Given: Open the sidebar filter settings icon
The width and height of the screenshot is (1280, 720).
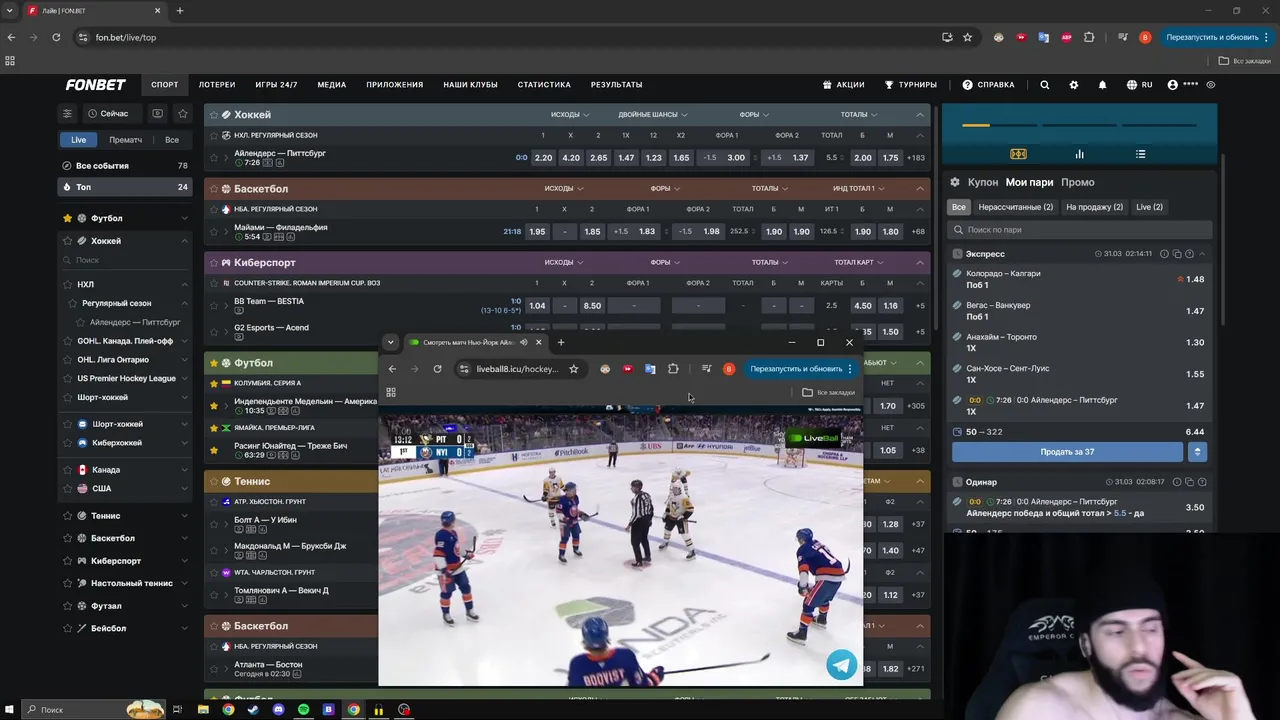Looking at the screenshot, I should tap(67, 114).
